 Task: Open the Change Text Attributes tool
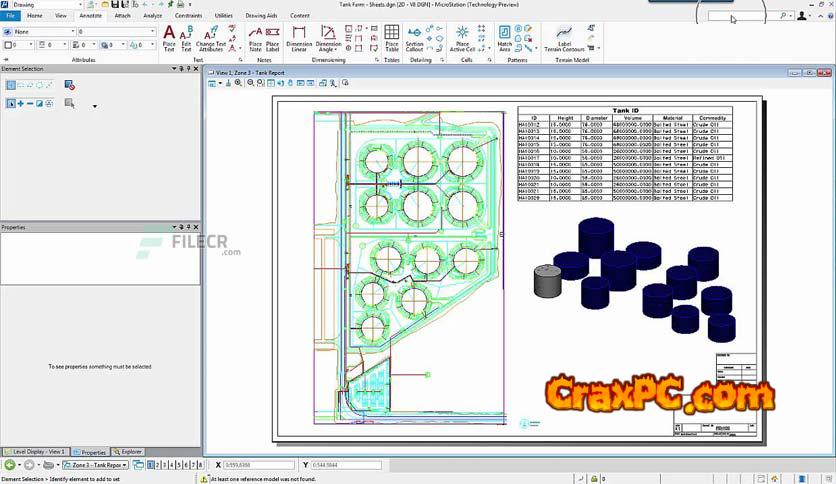(x=210, y=38)
